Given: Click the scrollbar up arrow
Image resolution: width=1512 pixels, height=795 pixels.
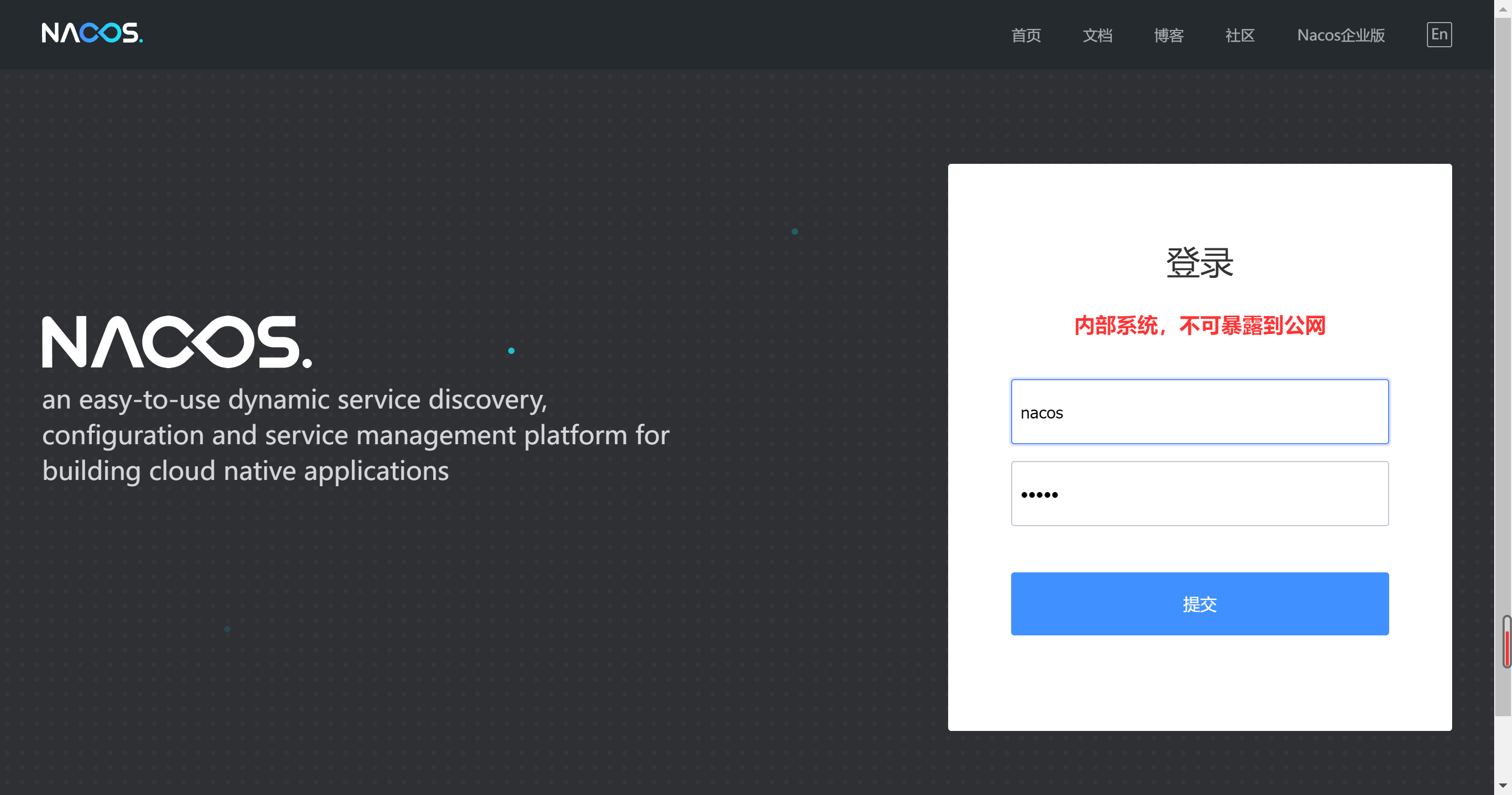Looking at the screenshot, I should click(x=1503, y=9).
